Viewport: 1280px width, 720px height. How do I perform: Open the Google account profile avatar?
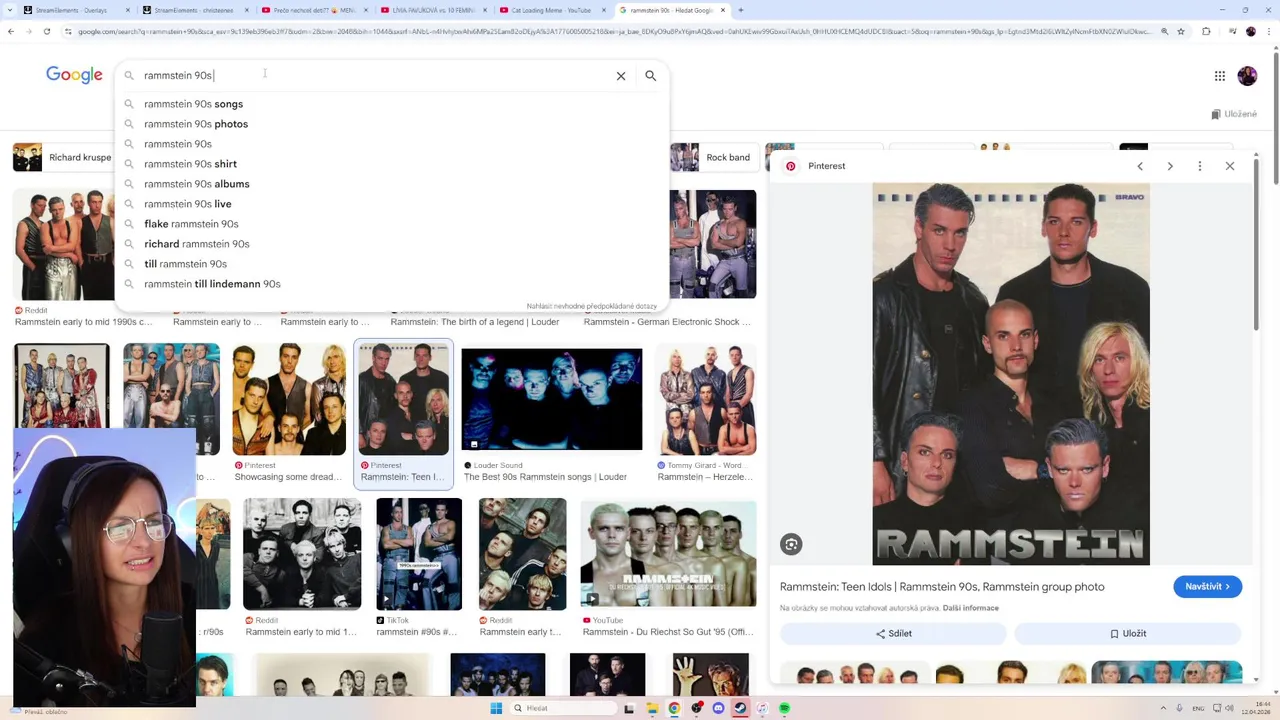click(1247, 76)
